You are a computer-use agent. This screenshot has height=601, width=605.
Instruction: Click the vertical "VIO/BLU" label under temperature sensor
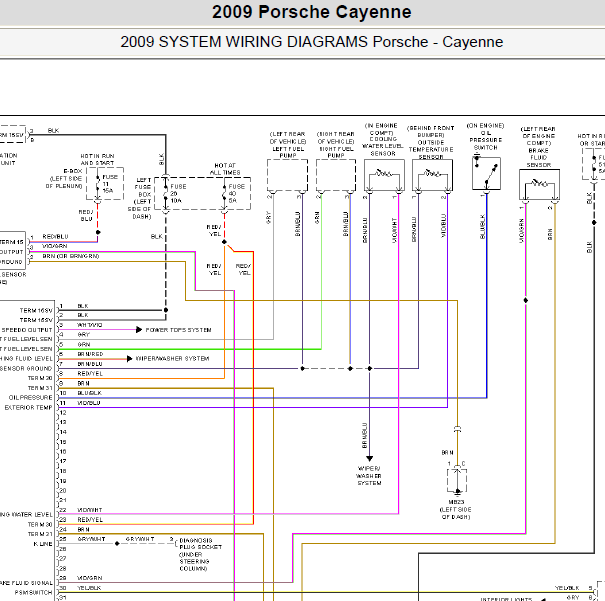(444, 226)
